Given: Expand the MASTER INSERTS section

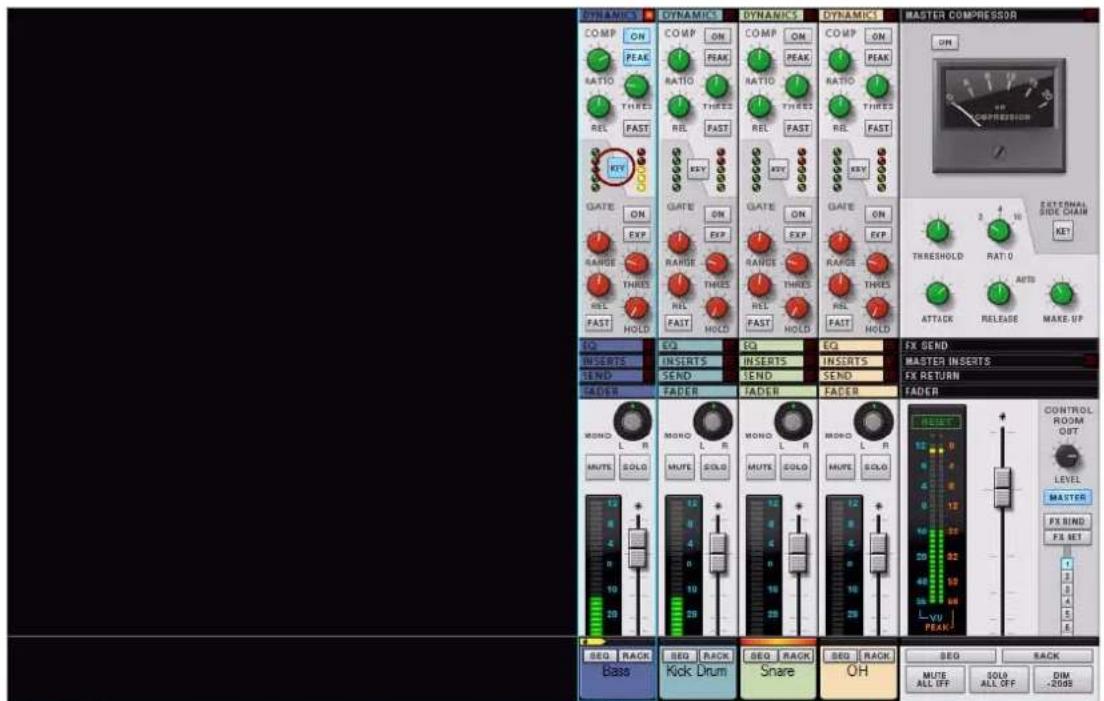Looking at the screenshot, I should tap(999, 361).
